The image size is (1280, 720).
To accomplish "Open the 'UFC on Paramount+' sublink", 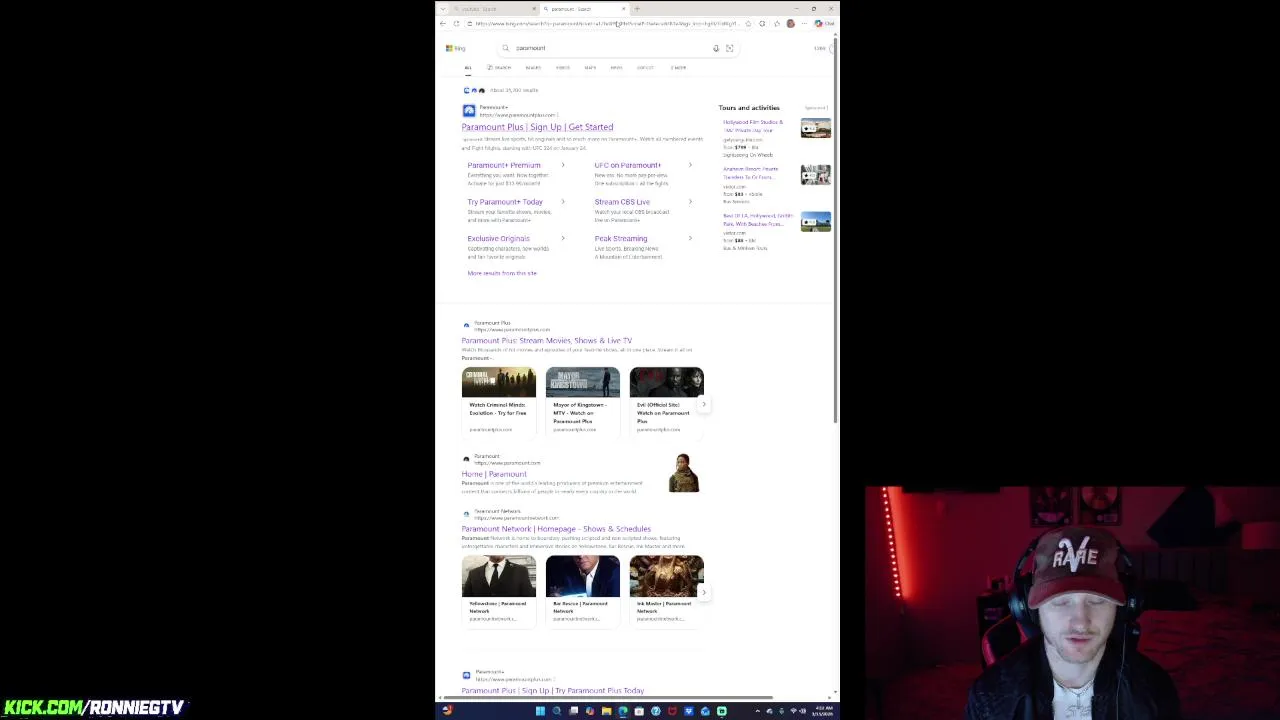I will click(x=627, y=165).
